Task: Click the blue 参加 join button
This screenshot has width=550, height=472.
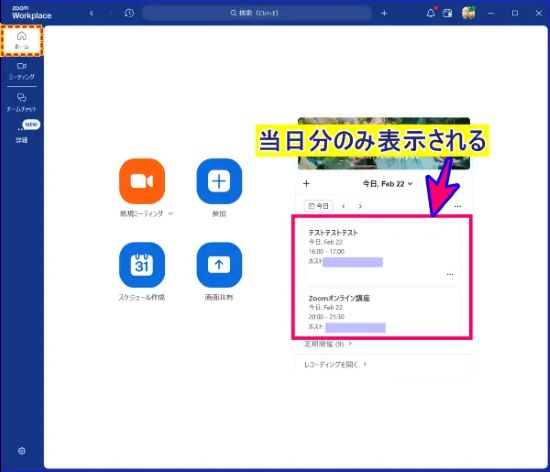Action: coord(219,181)
